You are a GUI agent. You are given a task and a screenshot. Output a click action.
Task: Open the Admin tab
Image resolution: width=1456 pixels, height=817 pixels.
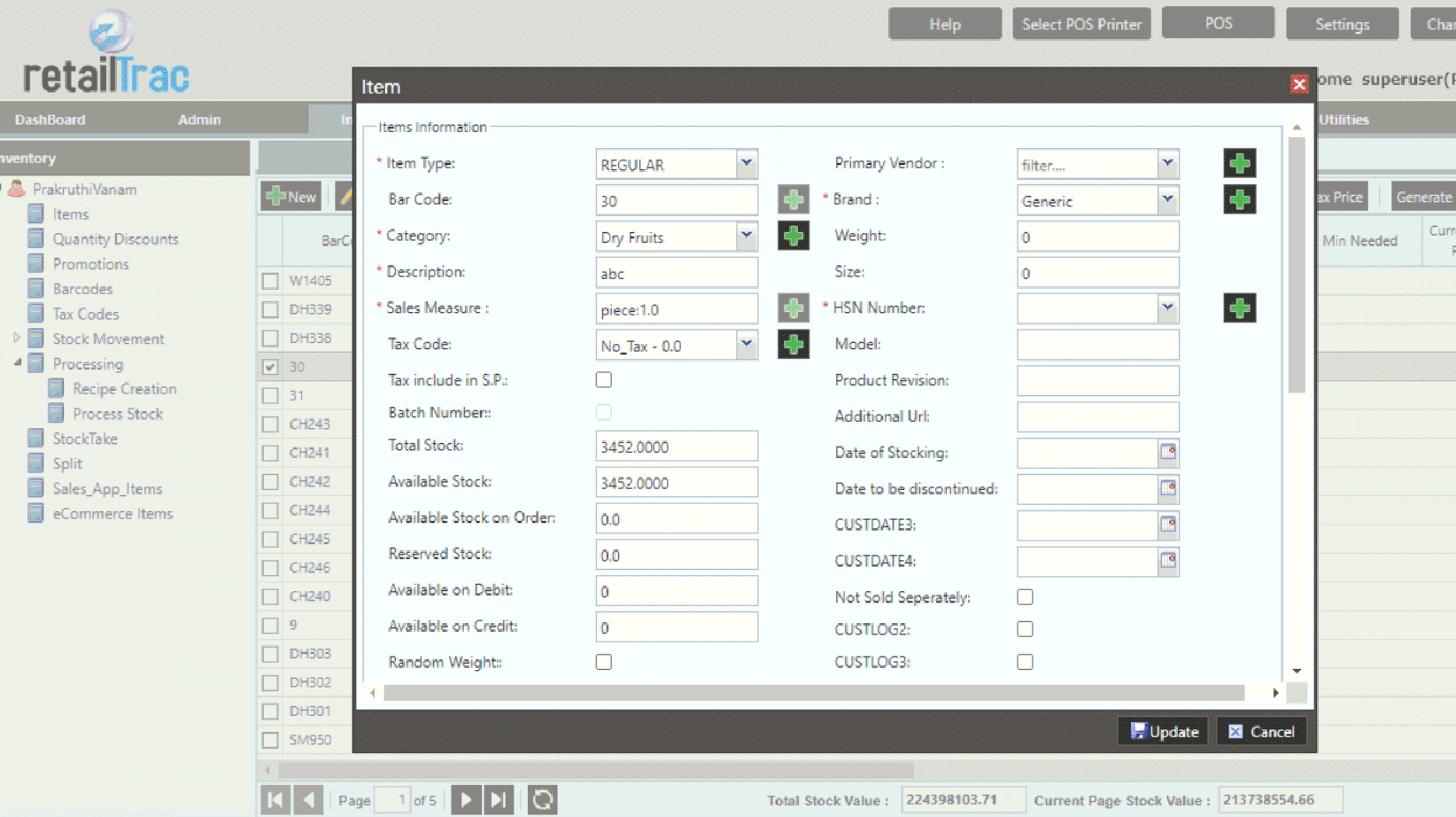tap(199, 120)
